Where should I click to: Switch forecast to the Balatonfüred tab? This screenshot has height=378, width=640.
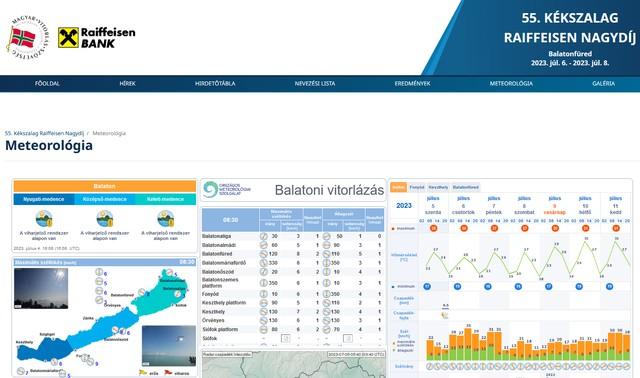click(465, 187)
